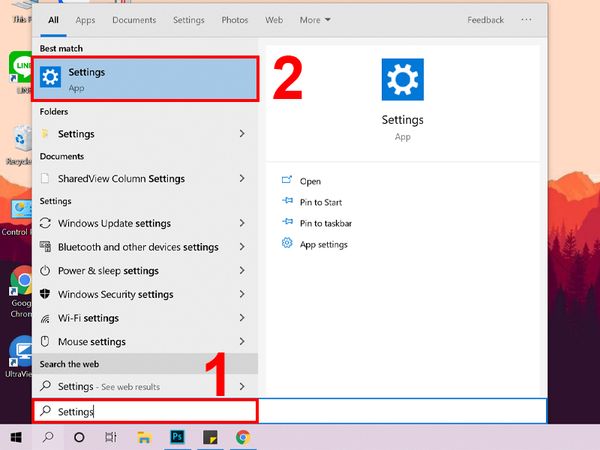Select the Photos filter tab
The width and height of the screenshot is (600, 450).
pos(235,20)
